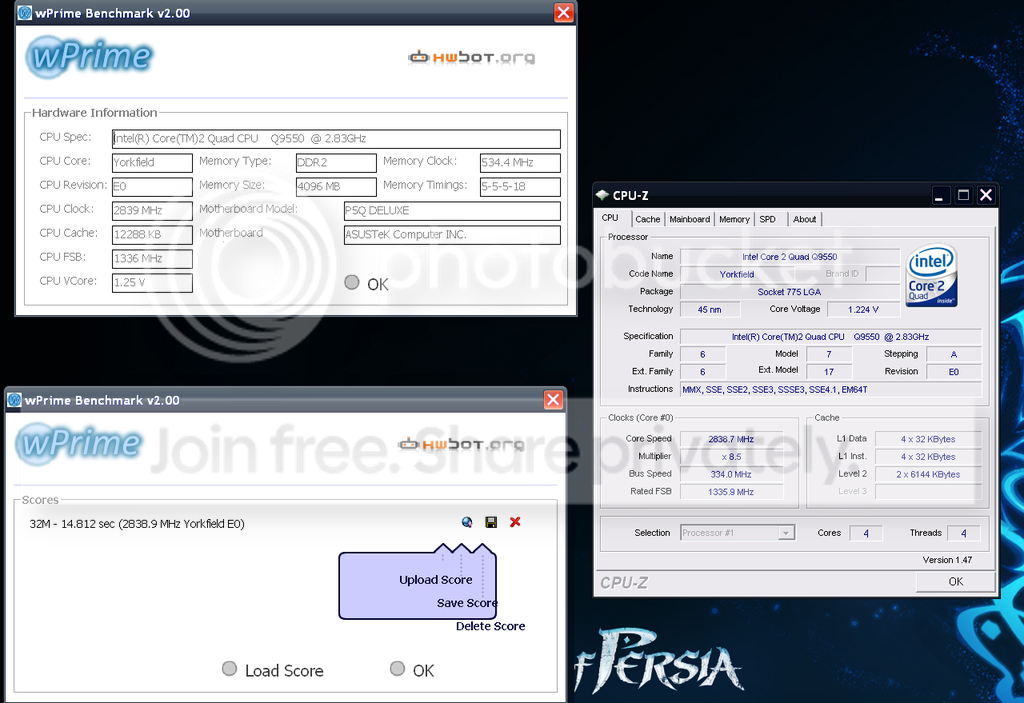
Task: Click the Memory Timings 5-5-5-18 field
Action: pos(520,187)
